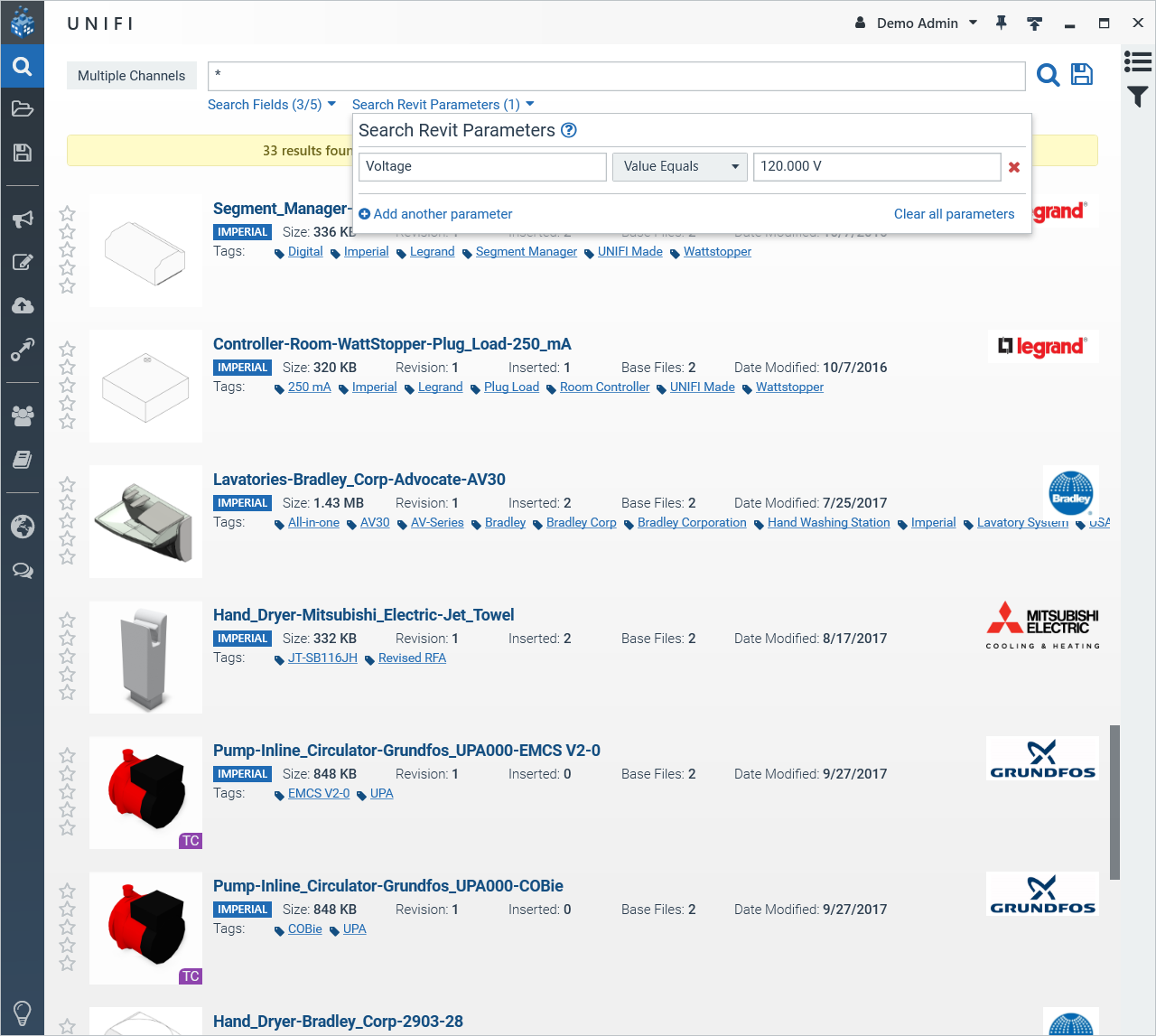Select the Bradley Advocate AV30 lavatory thumbnail
The width and height of the screenshot is (1156, 1036).
pyautogui.click(x=145, y=522)
